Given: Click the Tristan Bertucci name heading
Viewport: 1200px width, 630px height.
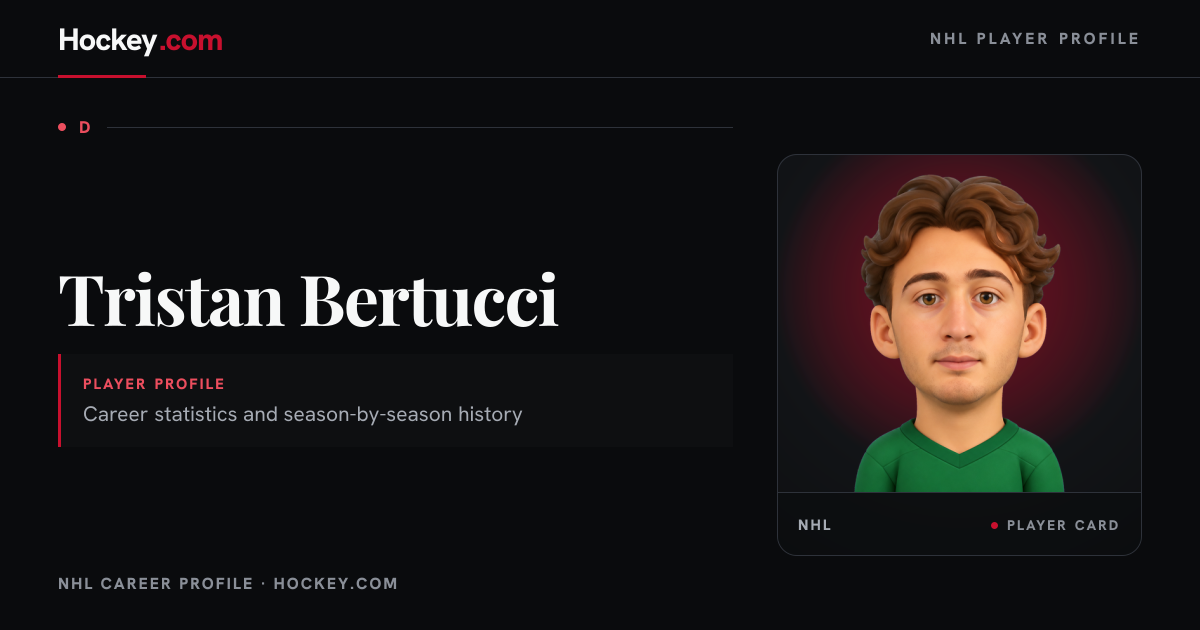Looking at the screenshot, I should [309, 298].
